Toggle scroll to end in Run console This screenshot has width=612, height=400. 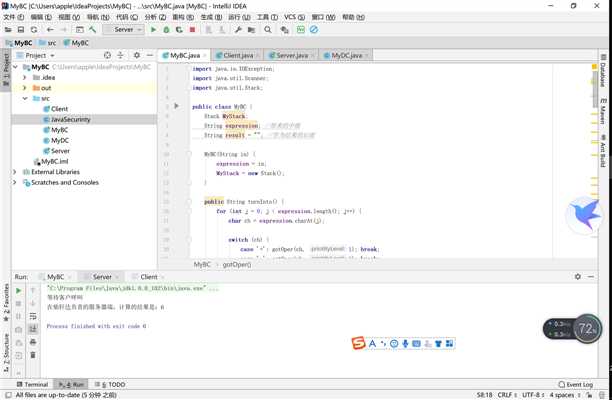[x=33, y=329]
